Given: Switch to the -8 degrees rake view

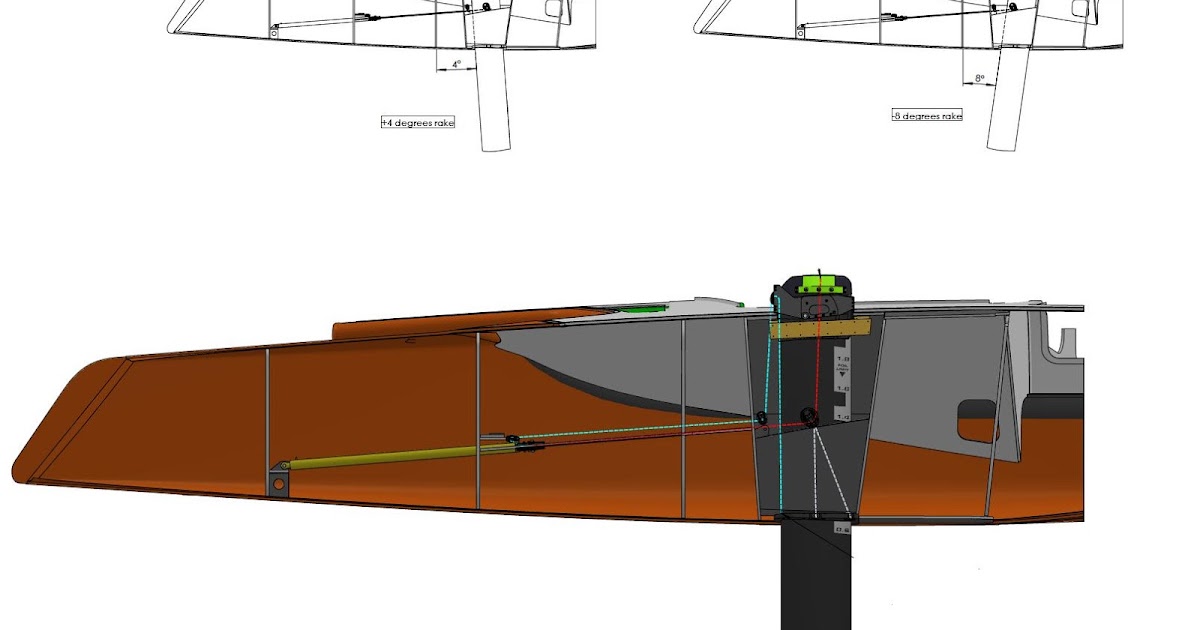Looking at the screenshot, I should (x=928, y=114).
